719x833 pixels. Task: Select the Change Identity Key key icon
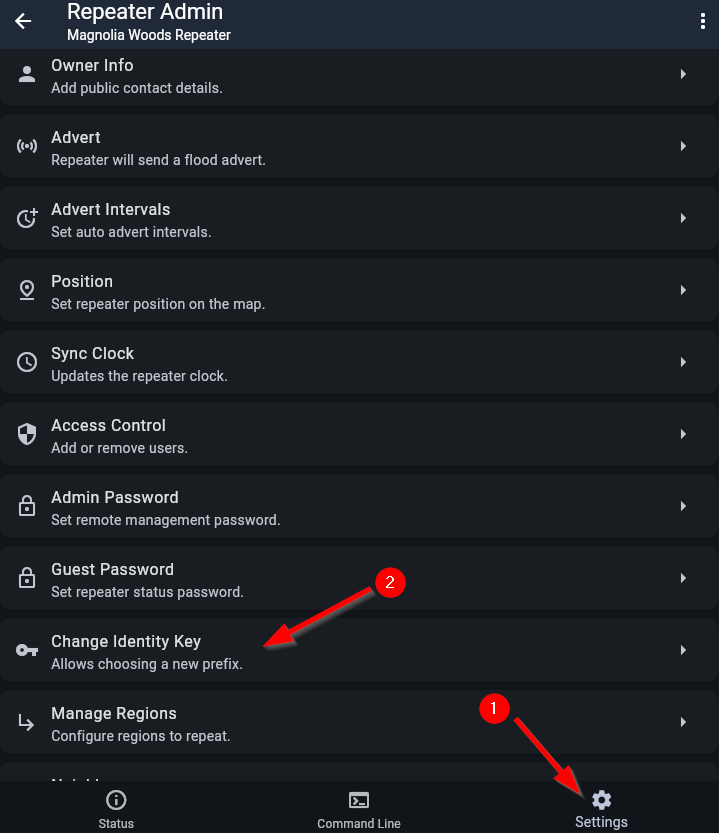(27, 649)
